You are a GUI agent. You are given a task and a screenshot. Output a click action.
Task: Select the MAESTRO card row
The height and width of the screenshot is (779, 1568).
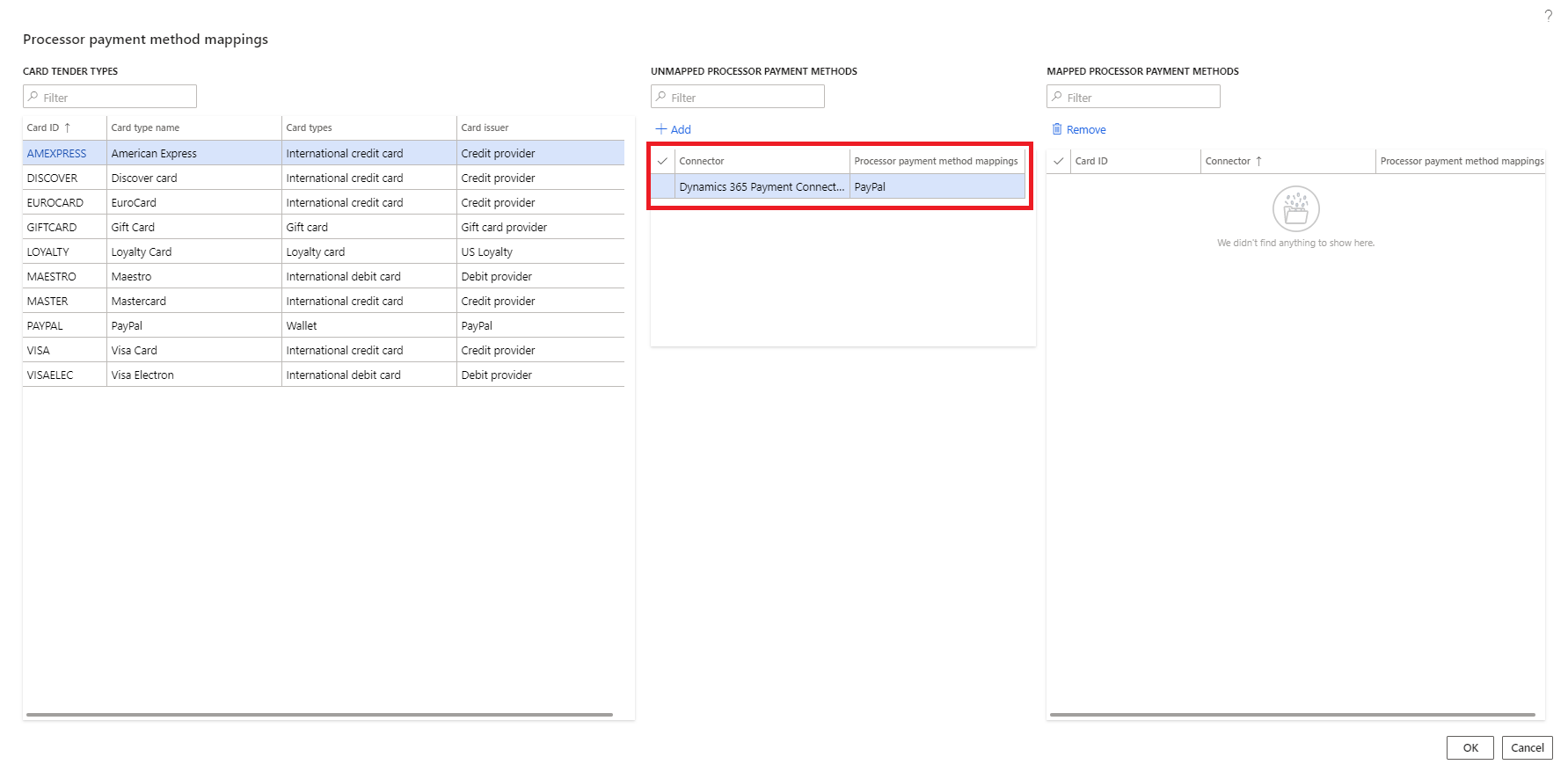click(x=324, y=276)
